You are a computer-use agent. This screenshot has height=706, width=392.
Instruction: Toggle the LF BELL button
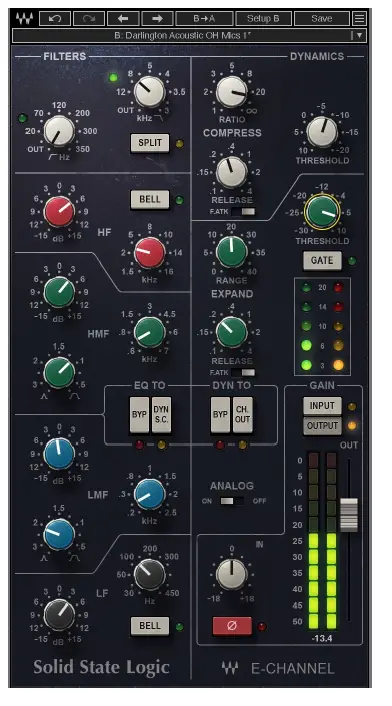click(x=150, y=626)
